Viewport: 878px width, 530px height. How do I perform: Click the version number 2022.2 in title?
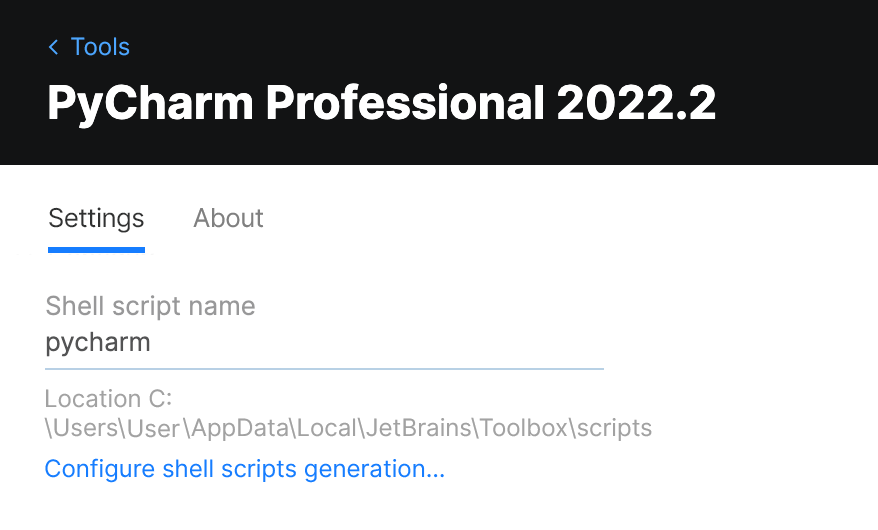click(636, 104)
